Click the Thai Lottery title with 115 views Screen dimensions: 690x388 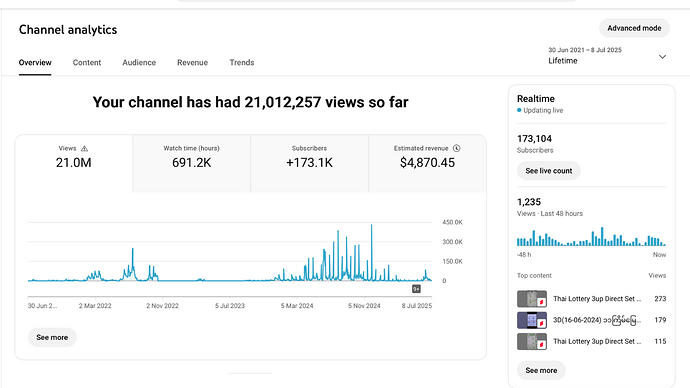pos(597,341)
